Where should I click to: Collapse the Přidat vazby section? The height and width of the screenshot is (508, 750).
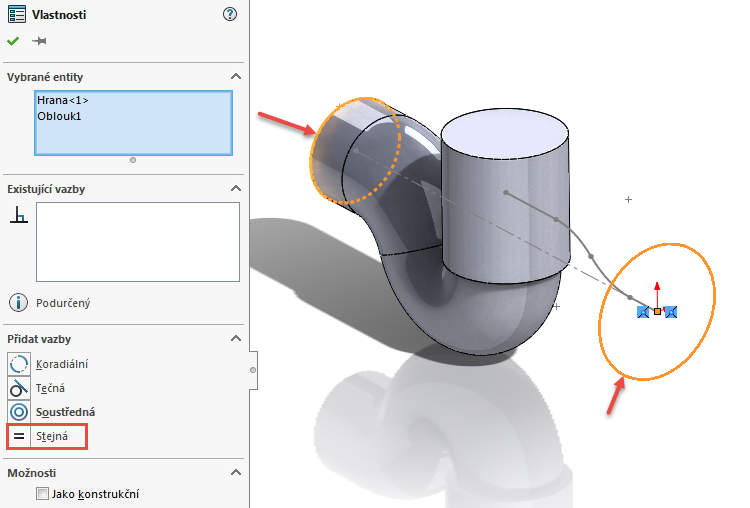[235, 339]
